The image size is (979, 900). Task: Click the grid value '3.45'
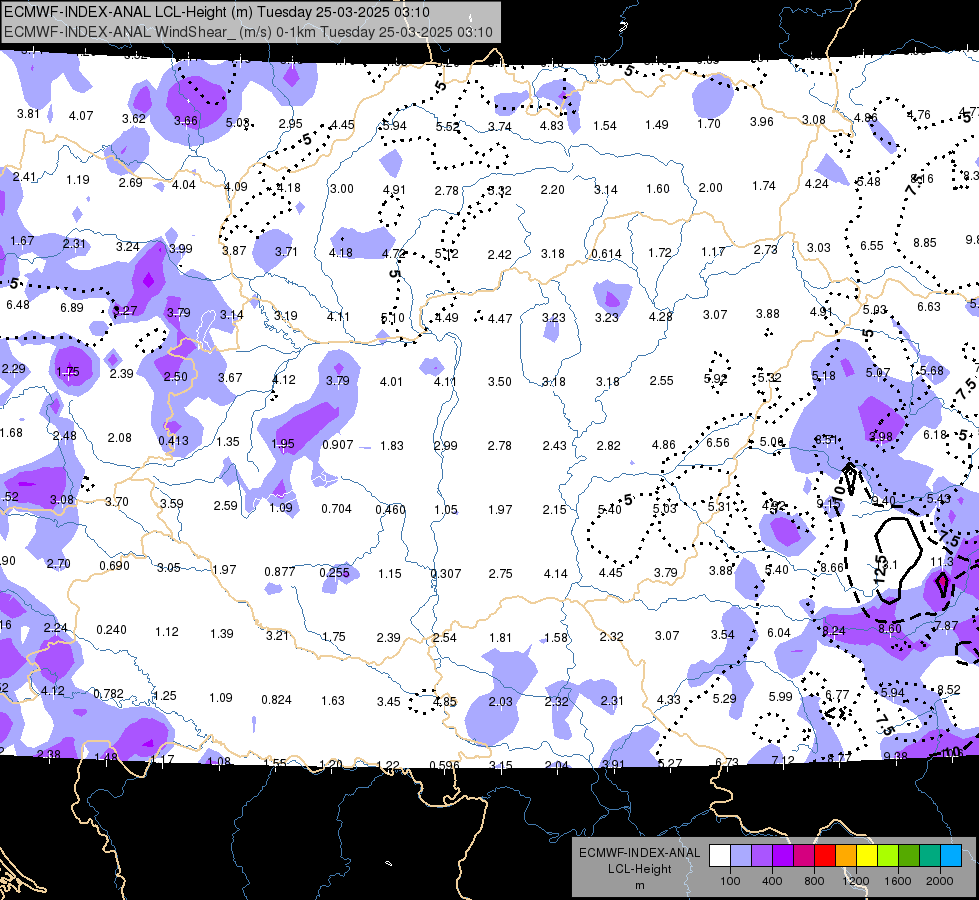tap(388, 701)
